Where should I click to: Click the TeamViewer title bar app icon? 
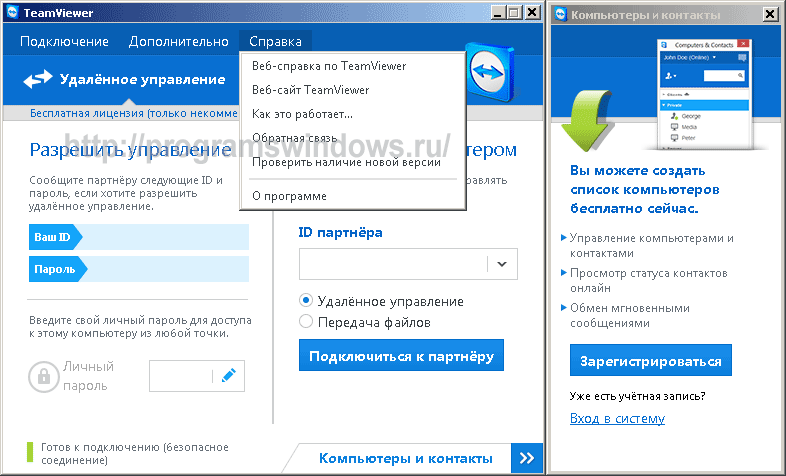(12, 13)
